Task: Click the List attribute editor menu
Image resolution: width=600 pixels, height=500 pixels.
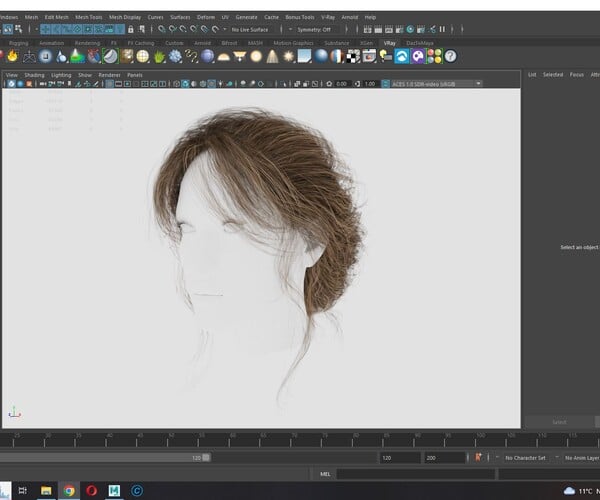Action: click(532, 75)
